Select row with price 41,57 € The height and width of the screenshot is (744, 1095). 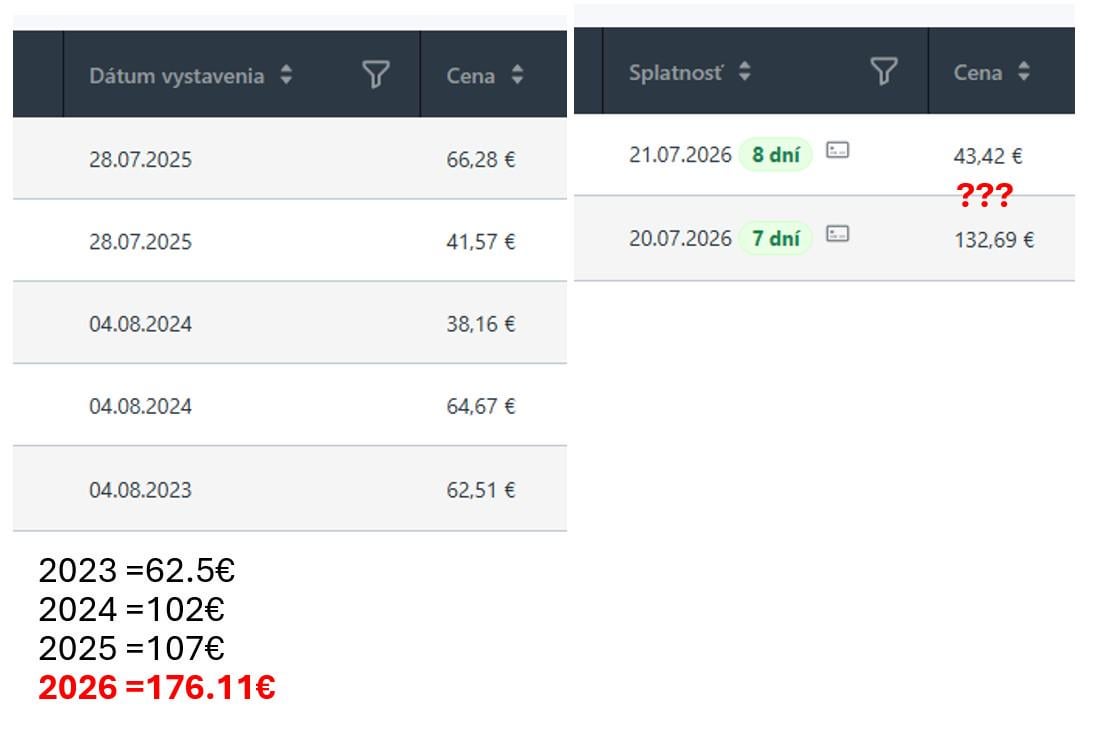click(290, 241)
